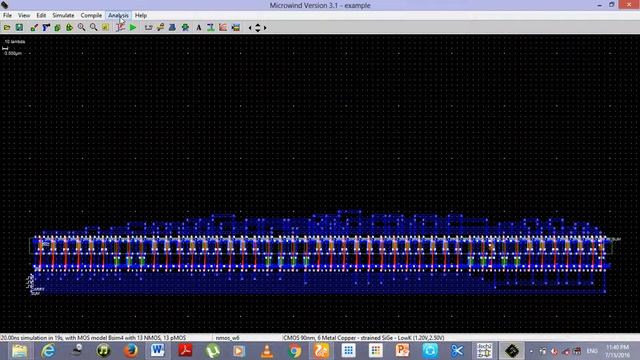The image size is (640, 360).
Task: Click the measure distance ruler icon
Action: point(148,27)
